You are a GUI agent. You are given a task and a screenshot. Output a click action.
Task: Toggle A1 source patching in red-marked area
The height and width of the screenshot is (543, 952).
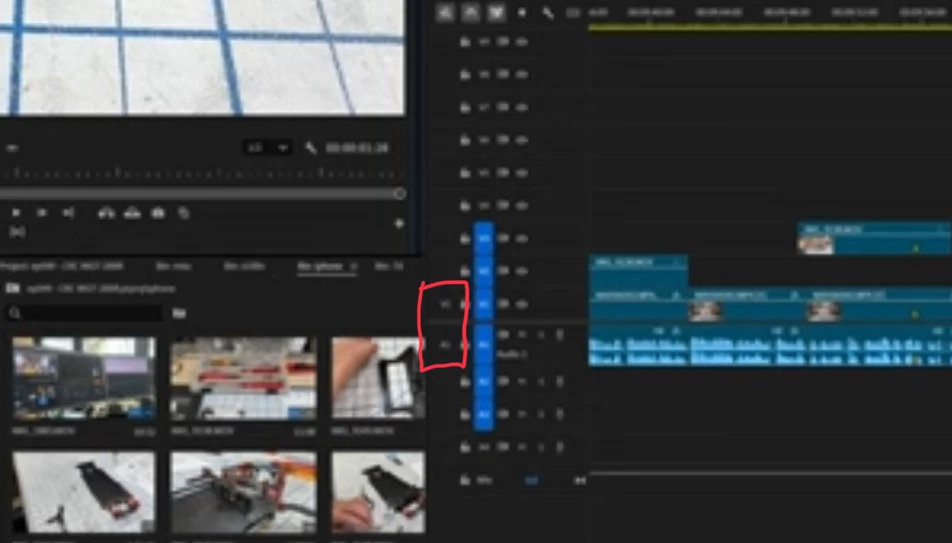(x=445, y=344)
